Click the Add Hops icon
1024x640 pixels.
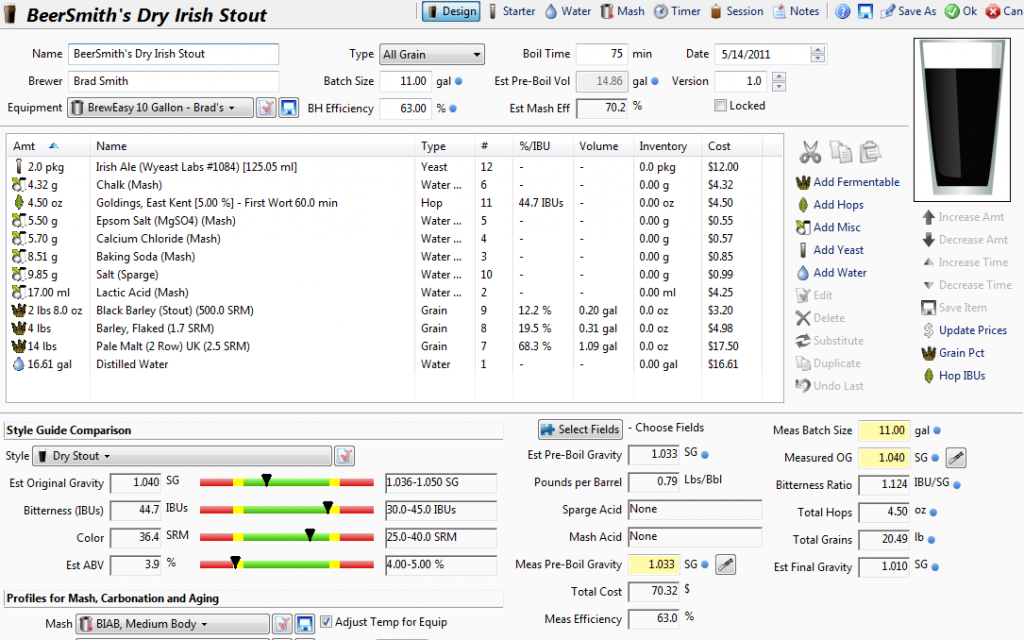point(803,205)
